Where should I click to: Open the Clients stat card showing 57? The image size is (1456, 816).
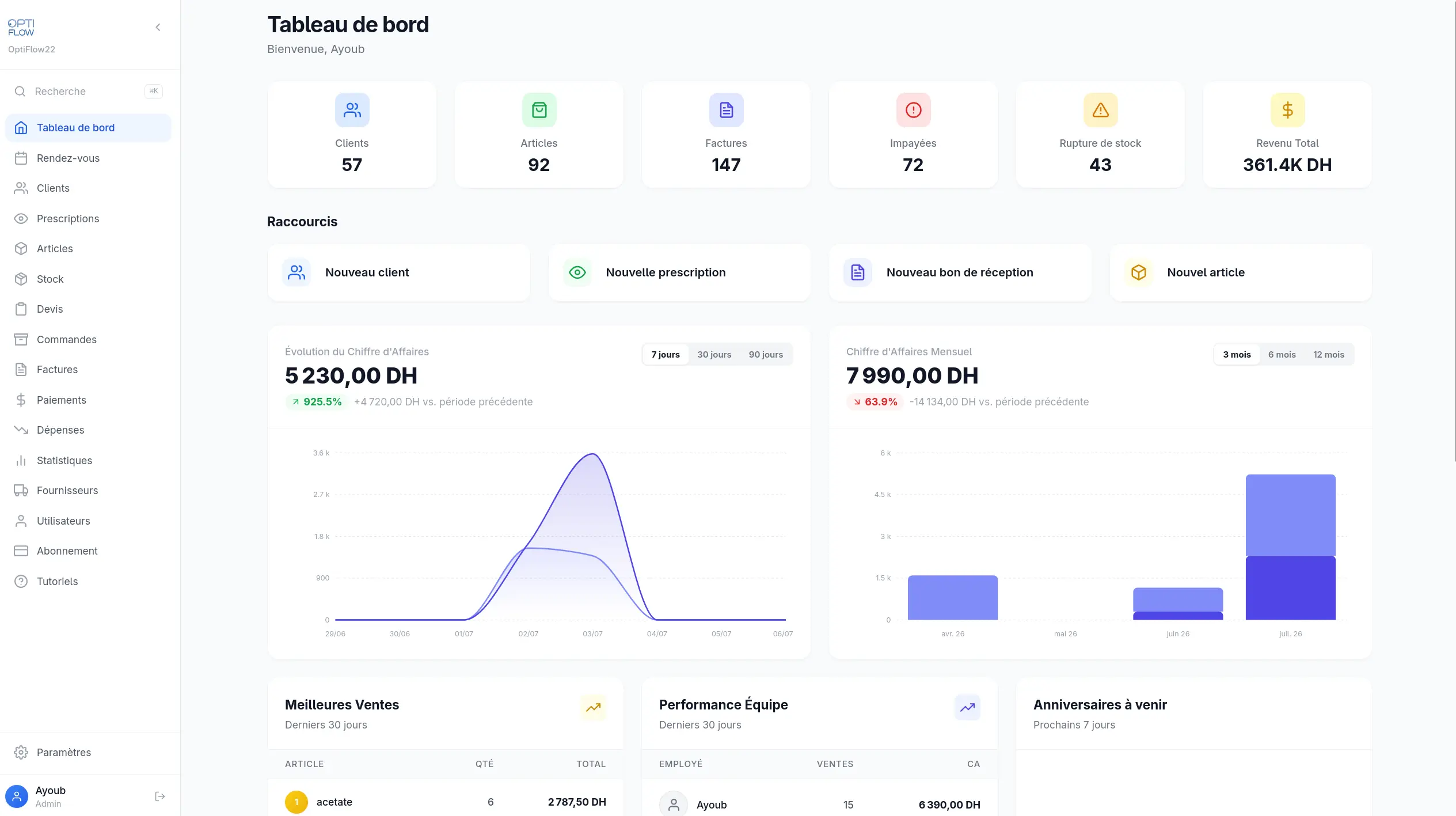352,135
